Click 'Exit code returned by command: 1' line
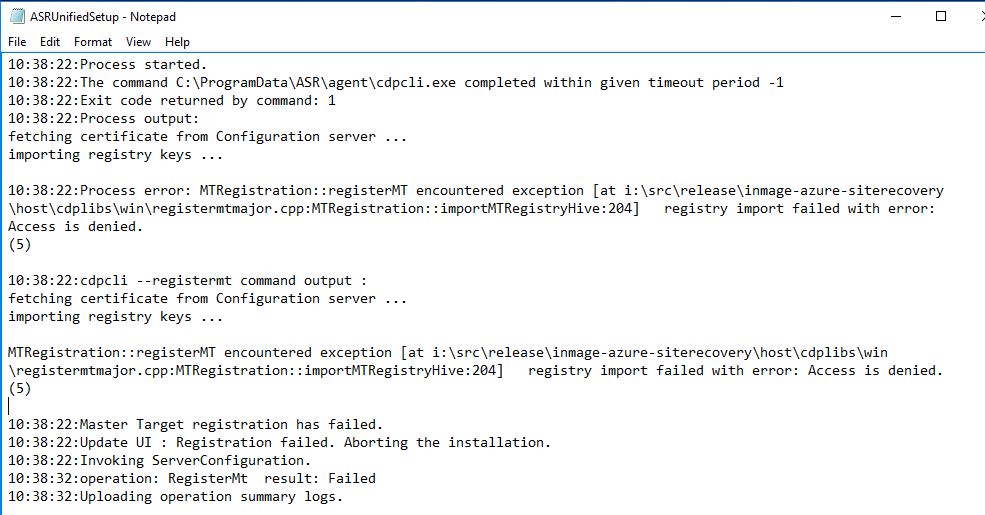Viewport: 985px width, 515px height. 171,100
